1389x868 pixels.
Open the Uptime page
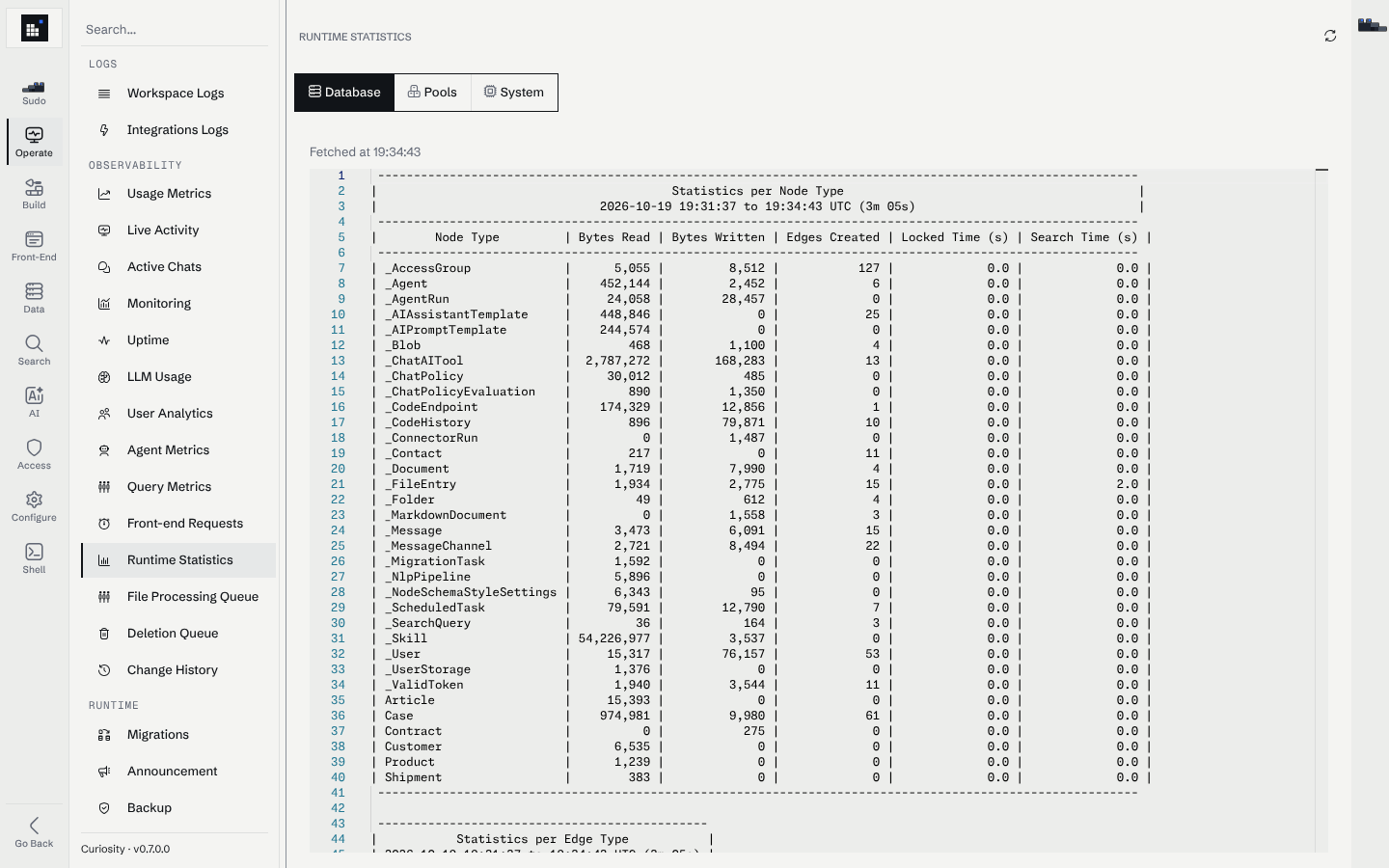178,340
